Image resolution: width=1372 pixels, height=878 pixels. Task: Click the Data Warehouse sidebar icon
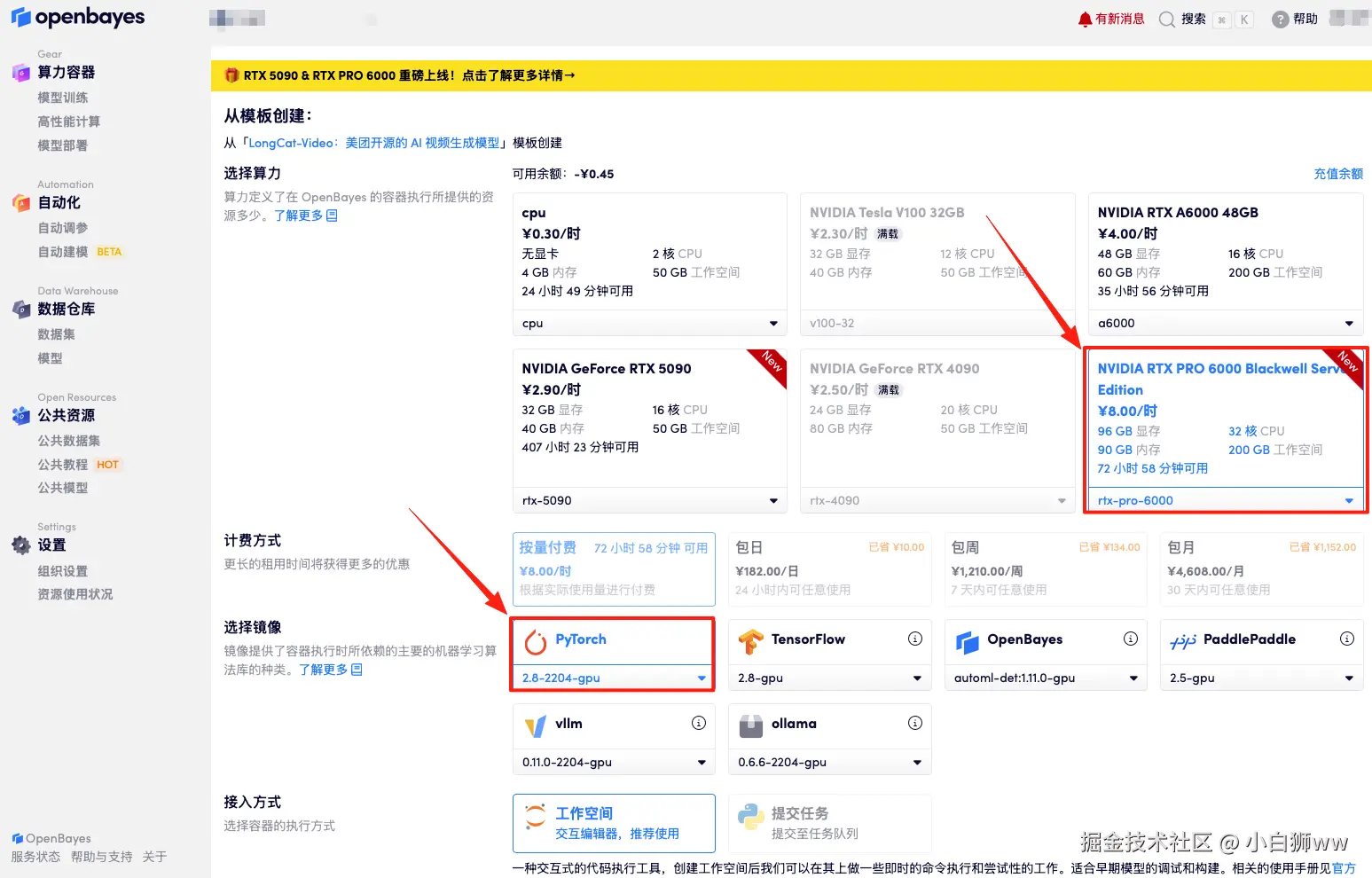click(21, 310)
